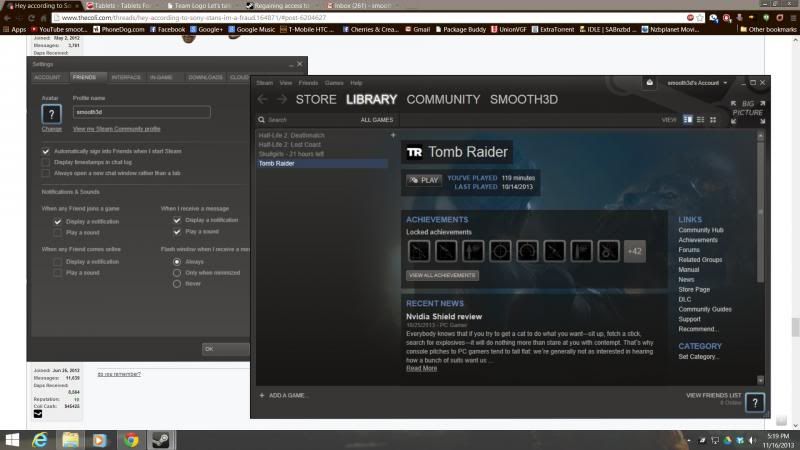Open View my Steam Community profile link

point(117,129)
